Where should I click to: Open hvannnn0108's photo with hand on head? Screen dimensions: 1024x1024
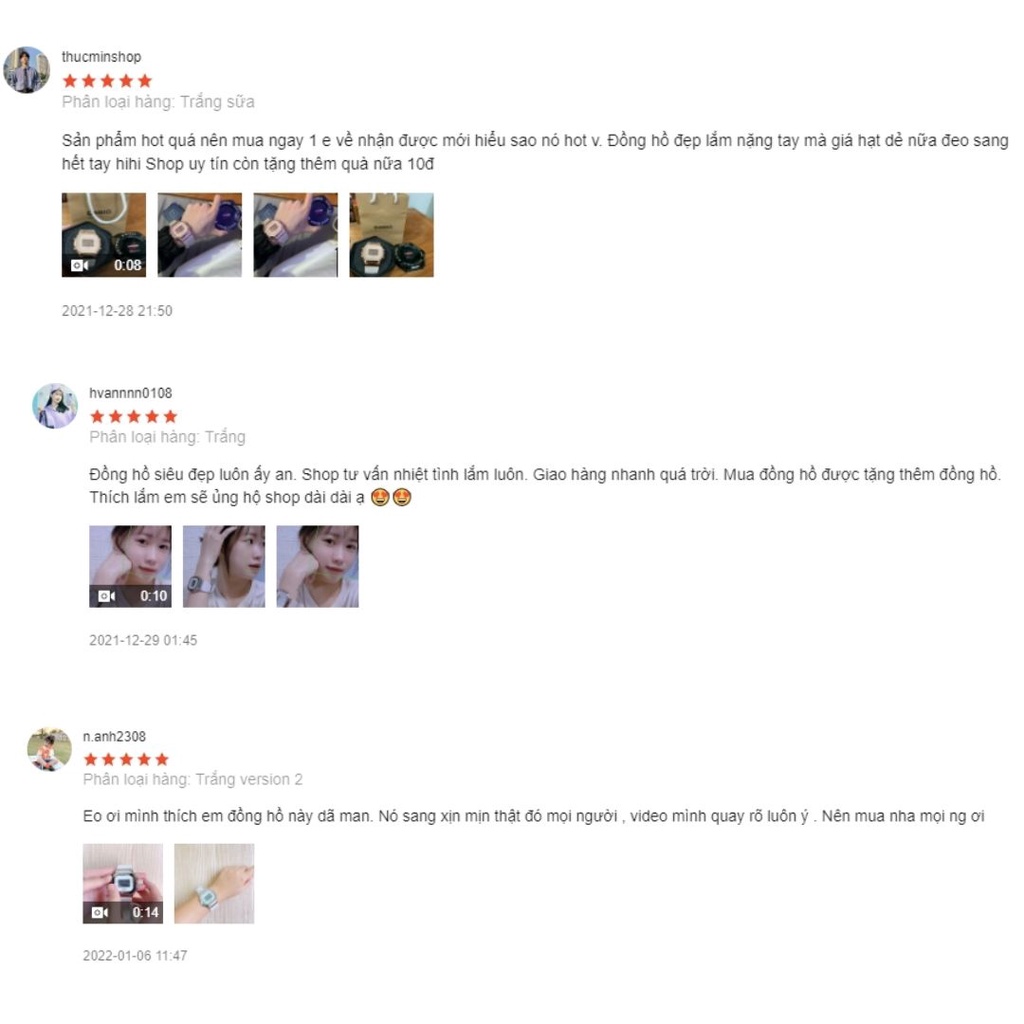(224, 566)
